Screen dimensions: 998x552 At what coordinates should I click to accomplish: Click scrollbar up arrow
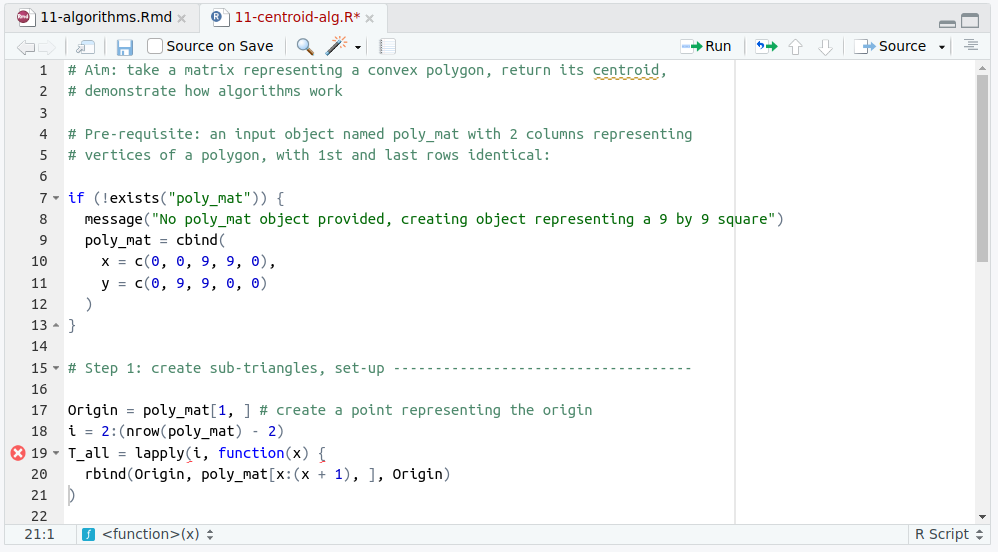(982, 67)
